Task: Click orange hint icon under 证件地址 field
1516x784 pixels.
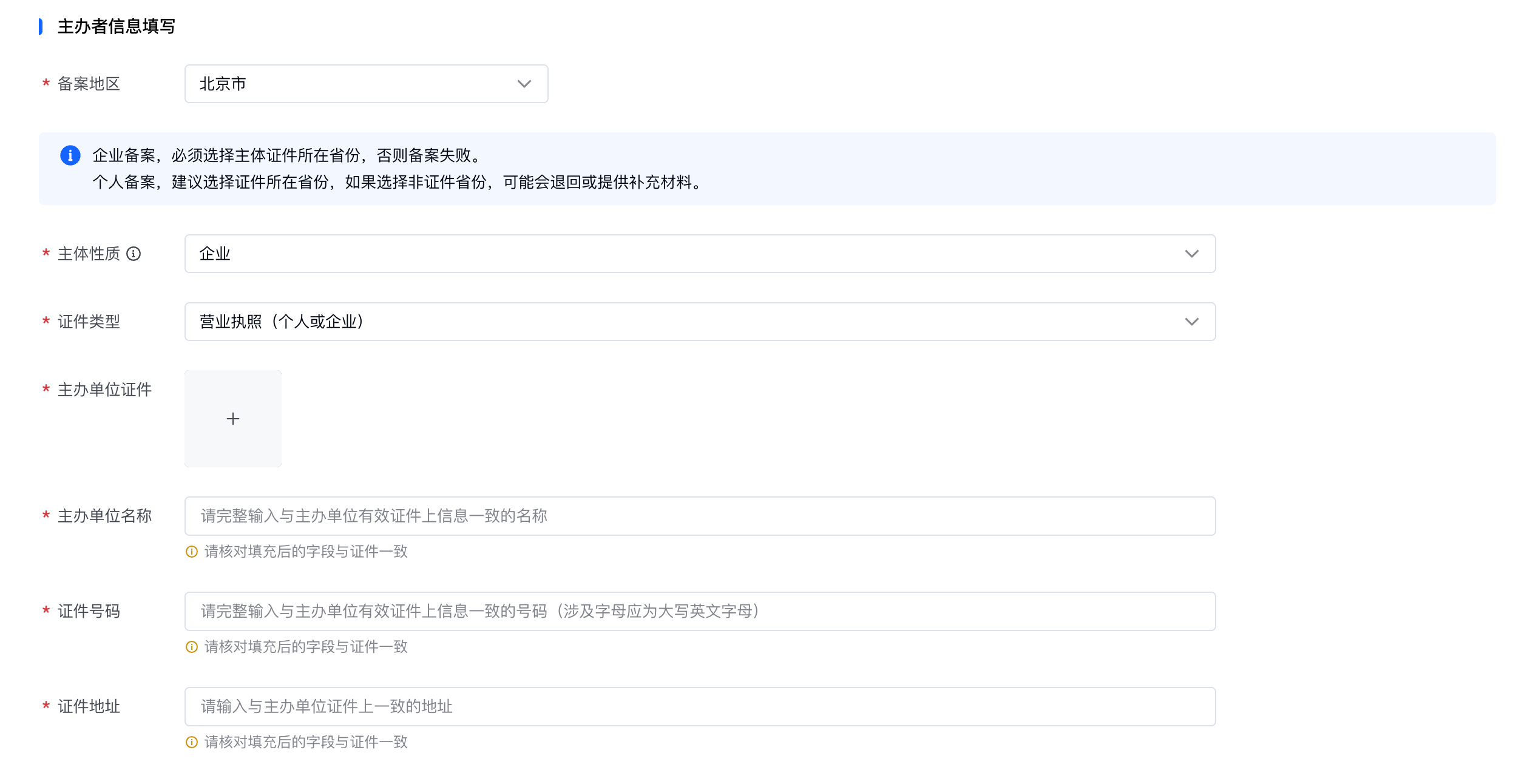Action: 192,742
